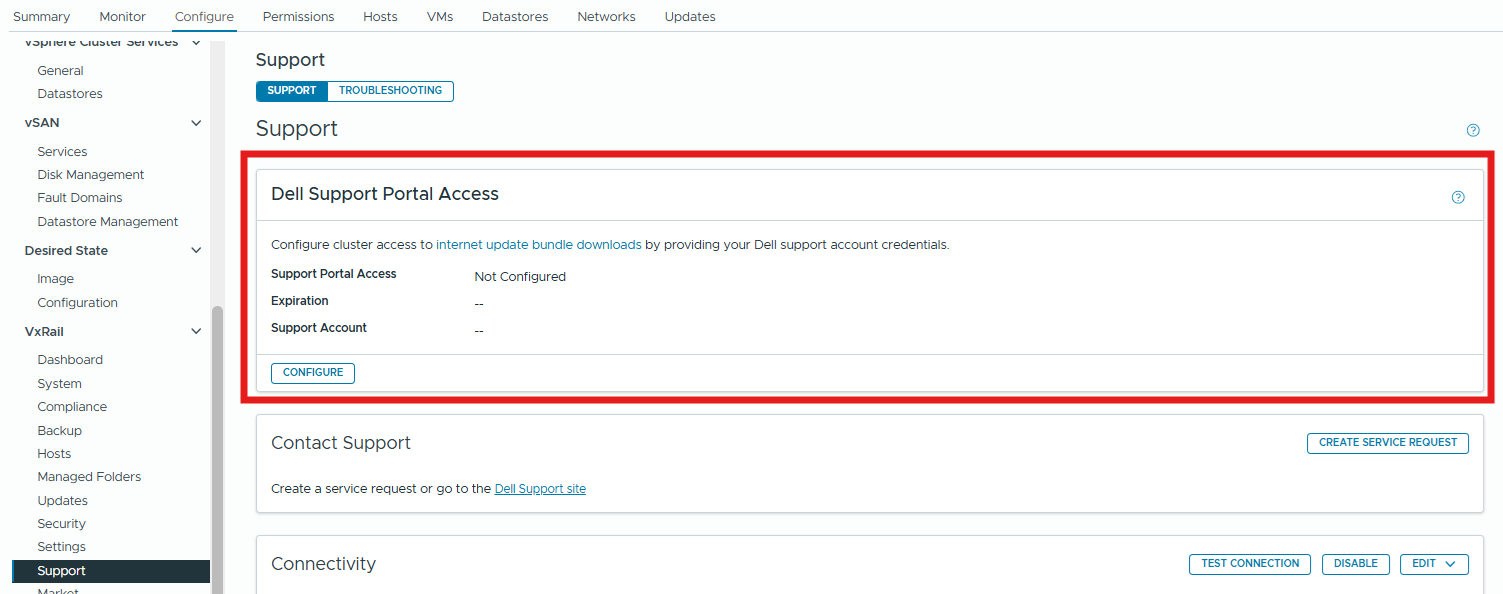
Task: Collapse the VxRail section
Action: [x=196, y=331]
